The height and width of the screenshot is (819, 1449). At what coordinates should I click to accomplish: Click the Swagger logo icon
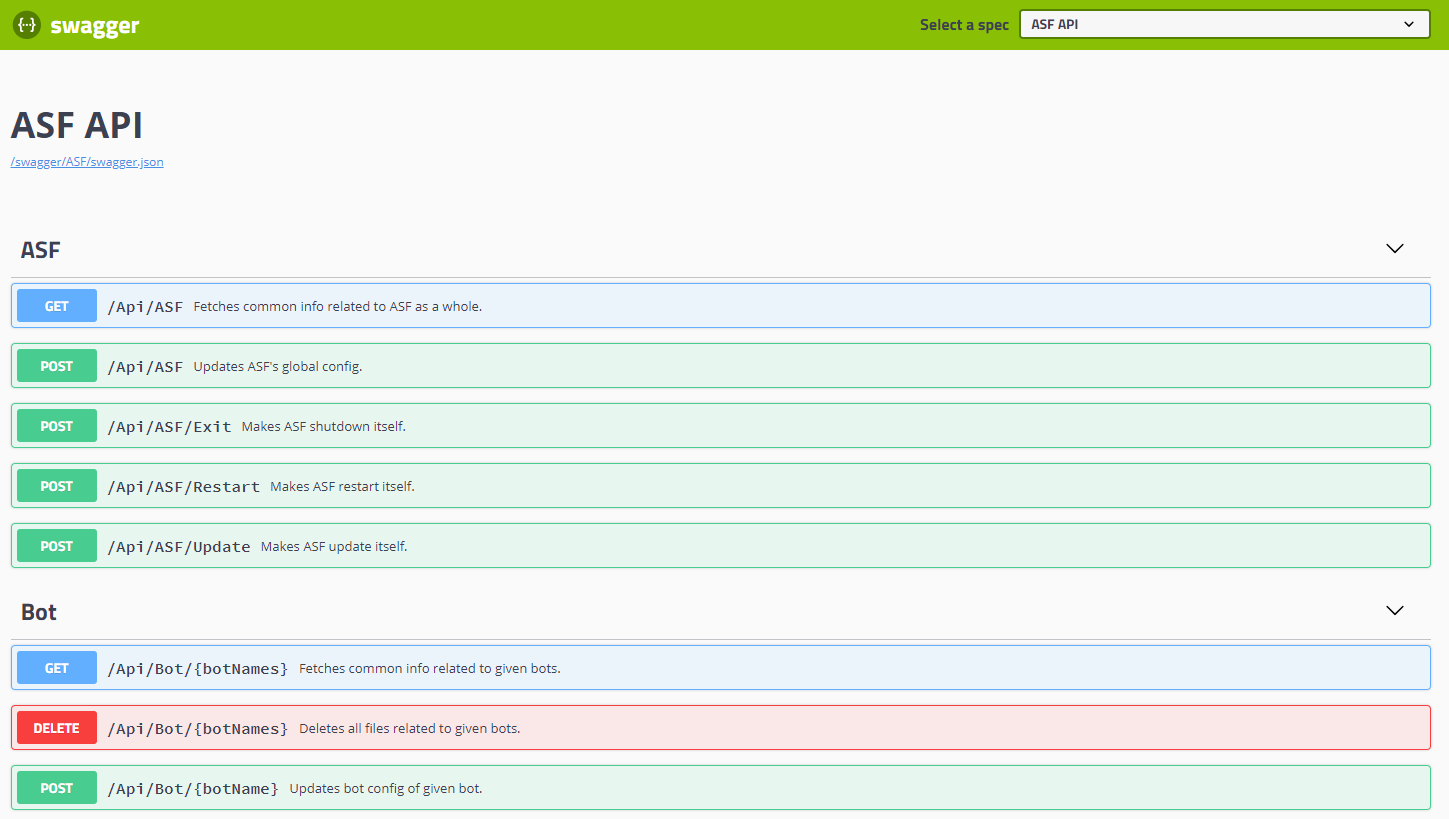(x=27, y=25)
